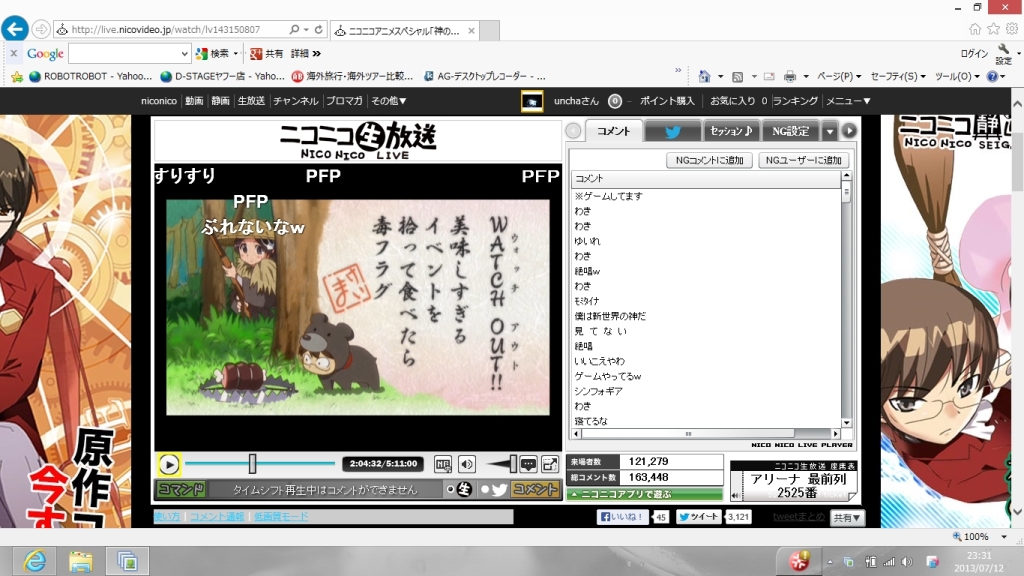Click the IE forward arrow button

[41, 29]
